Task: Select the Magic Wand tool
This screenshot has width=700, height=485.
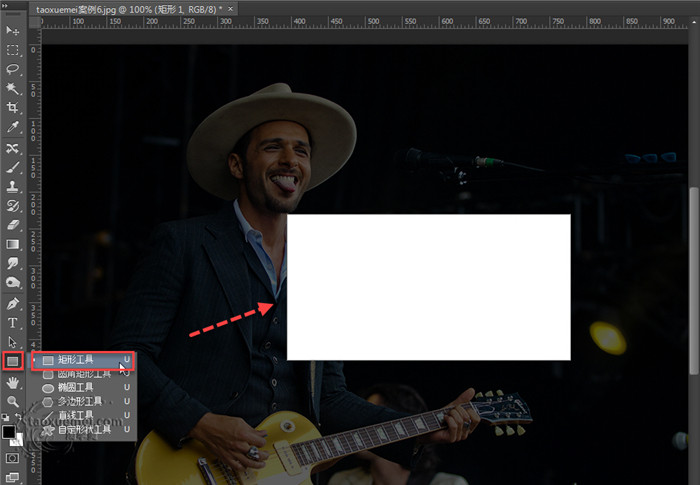Action: [13, 88]
